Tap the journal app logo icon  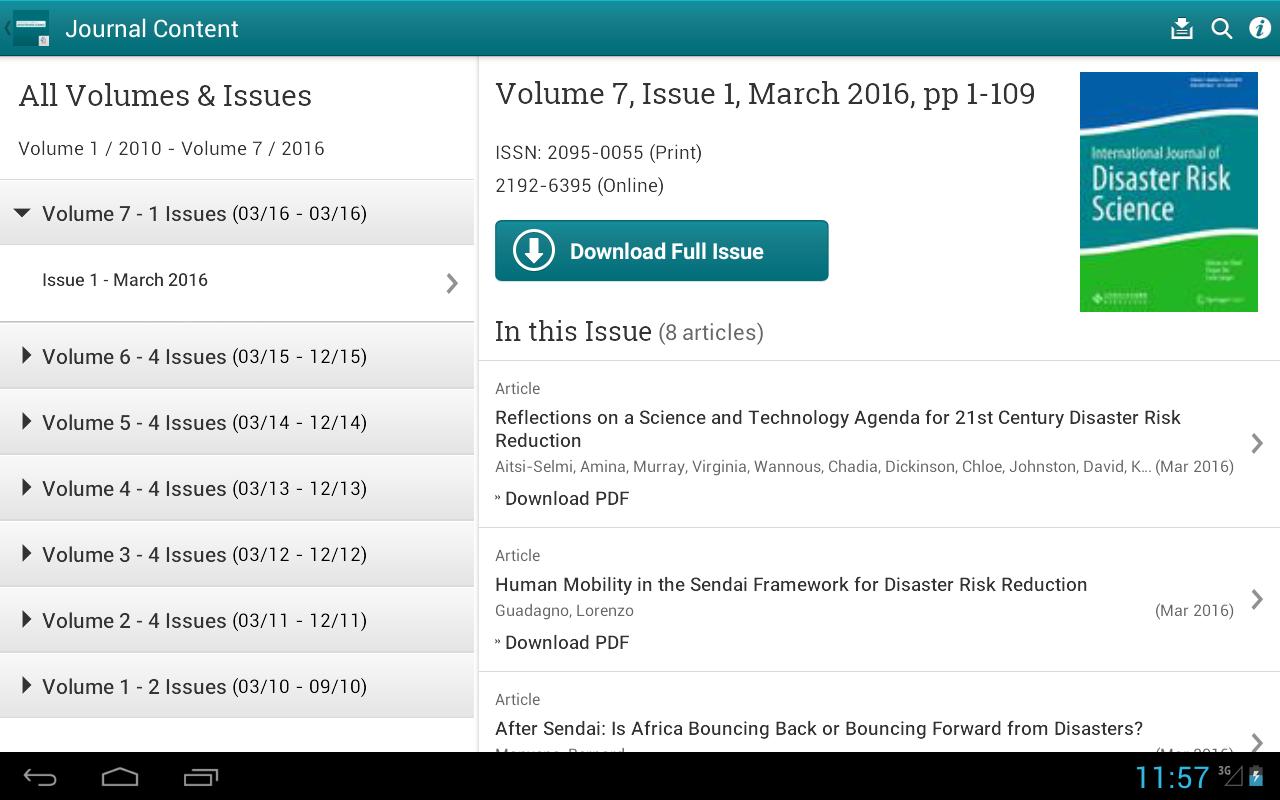click(31, 28)
